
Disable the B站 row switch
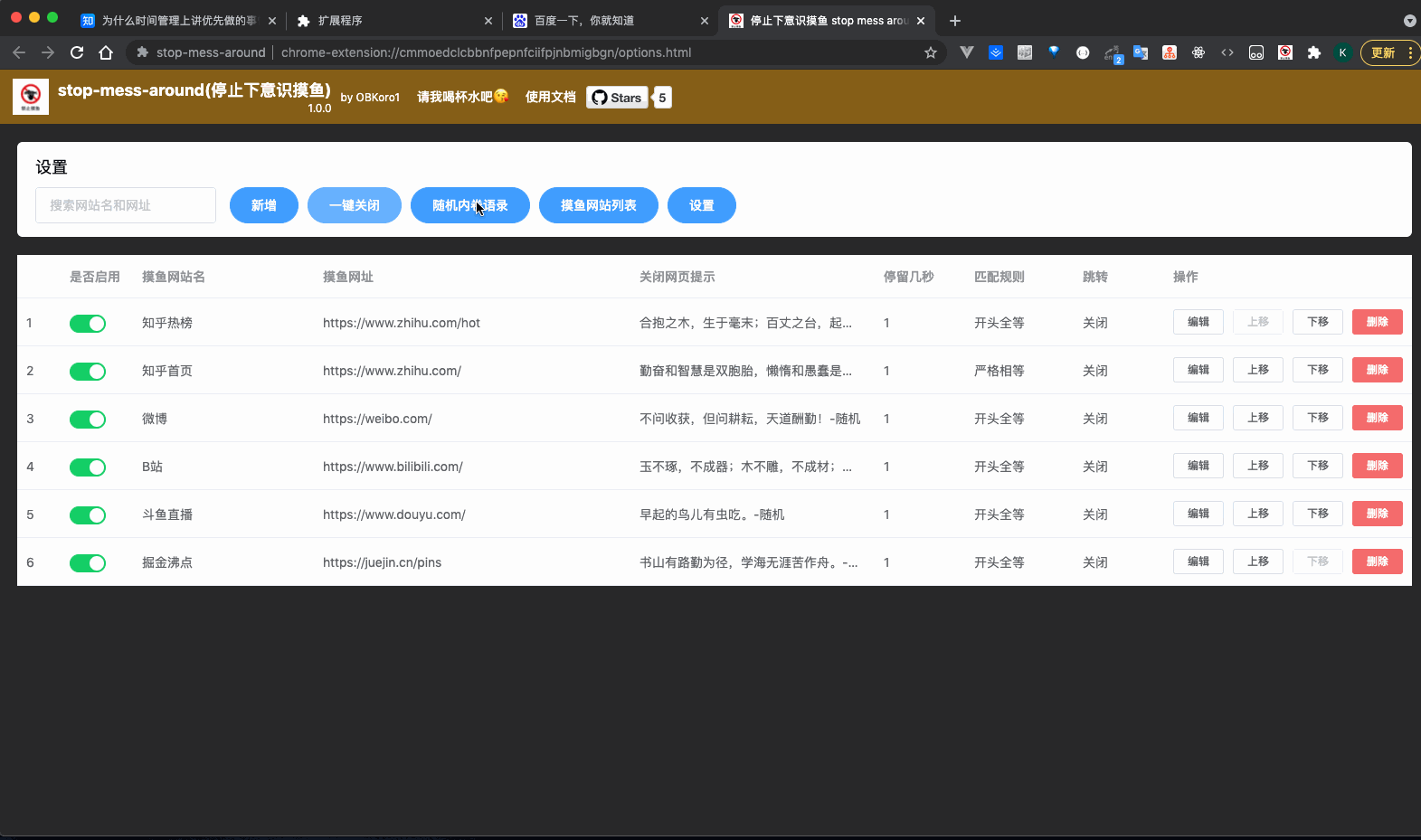click(x=88, y=467)
